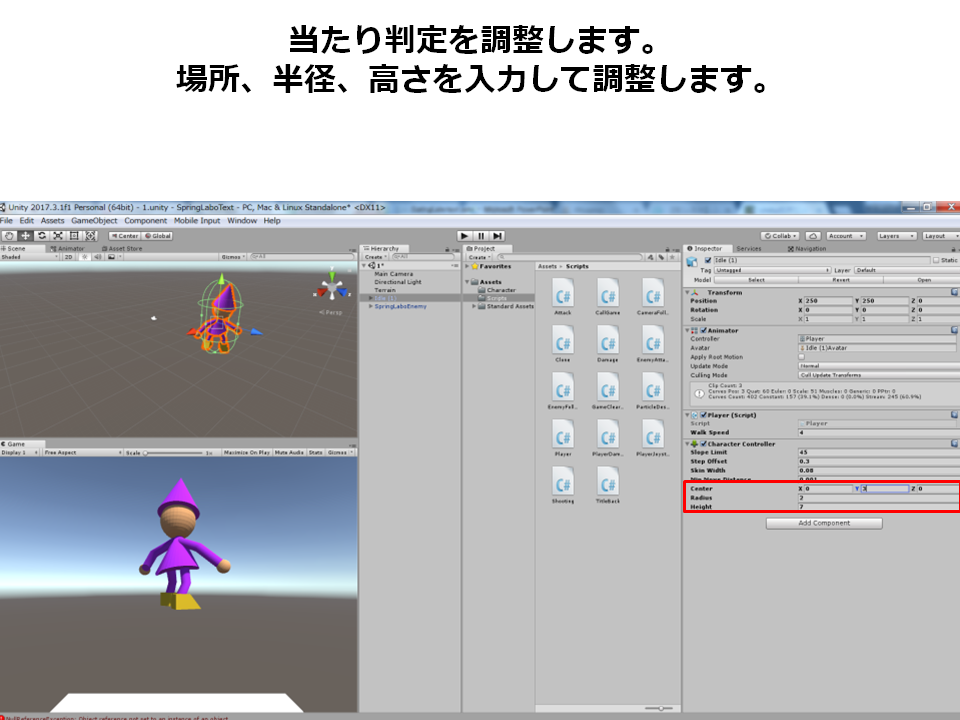960x720 pixels.
Task: Open Character Controller component settings icon
Action: click(x=954, y=444)
